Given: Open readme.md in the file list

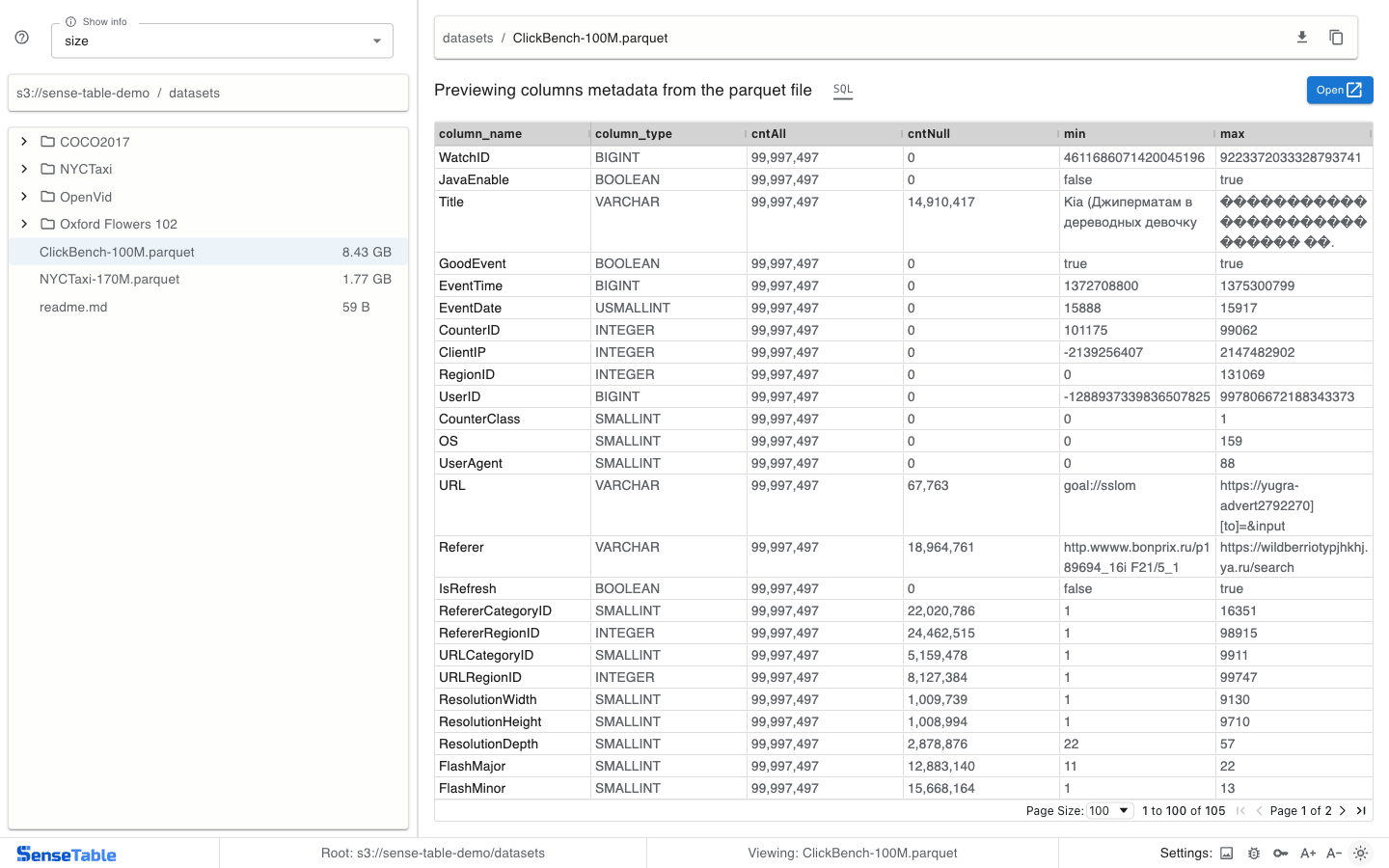Looking at the screenshot, I should coord(73,308).
